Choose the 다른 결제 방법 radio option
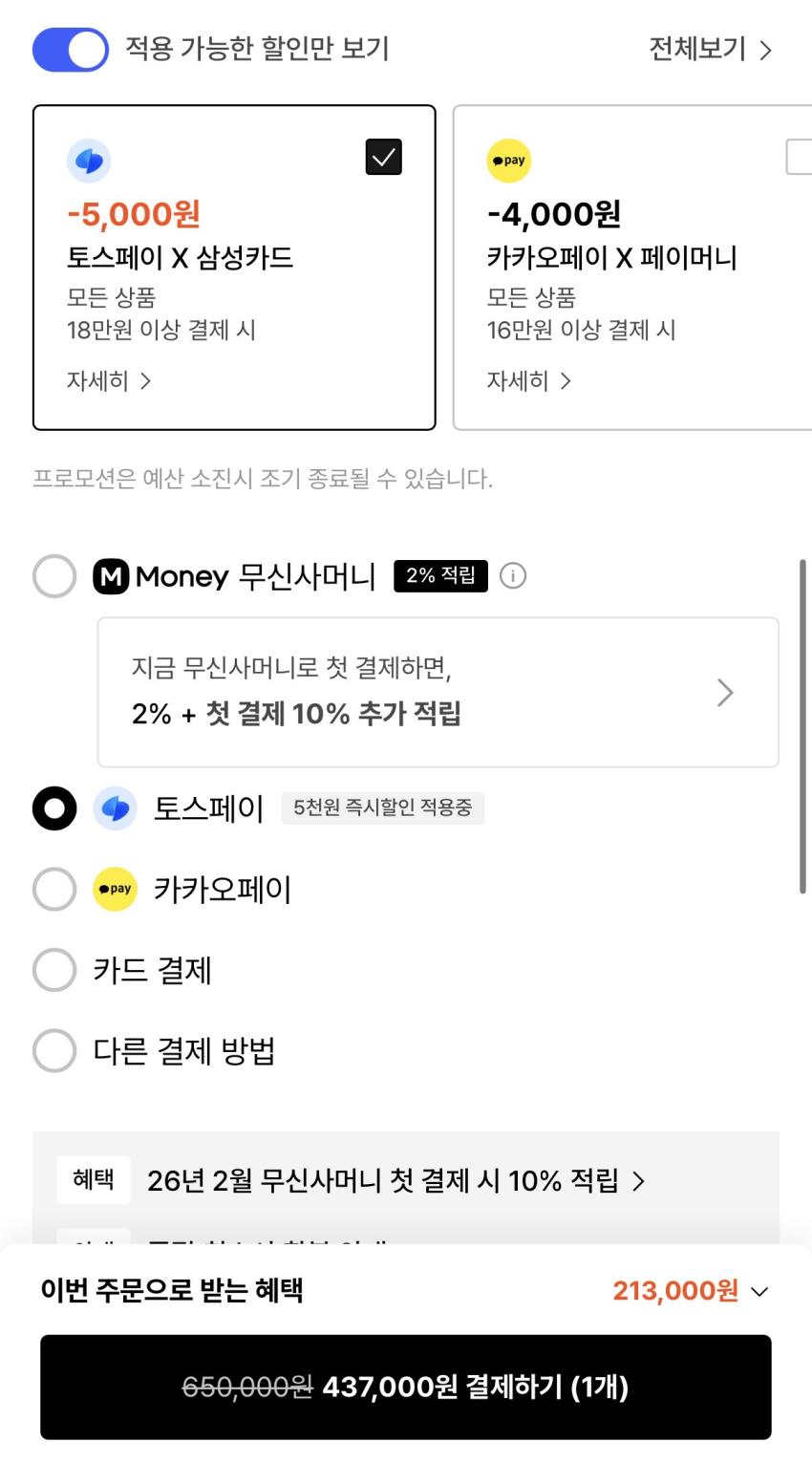The image size is (812, 1464). point(54,1051)
